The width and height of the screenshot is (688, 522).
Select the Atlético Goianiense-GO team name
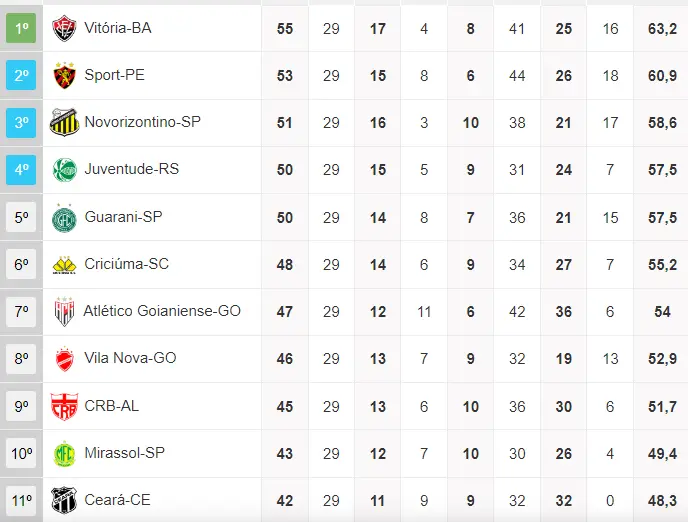click(162, 311)
